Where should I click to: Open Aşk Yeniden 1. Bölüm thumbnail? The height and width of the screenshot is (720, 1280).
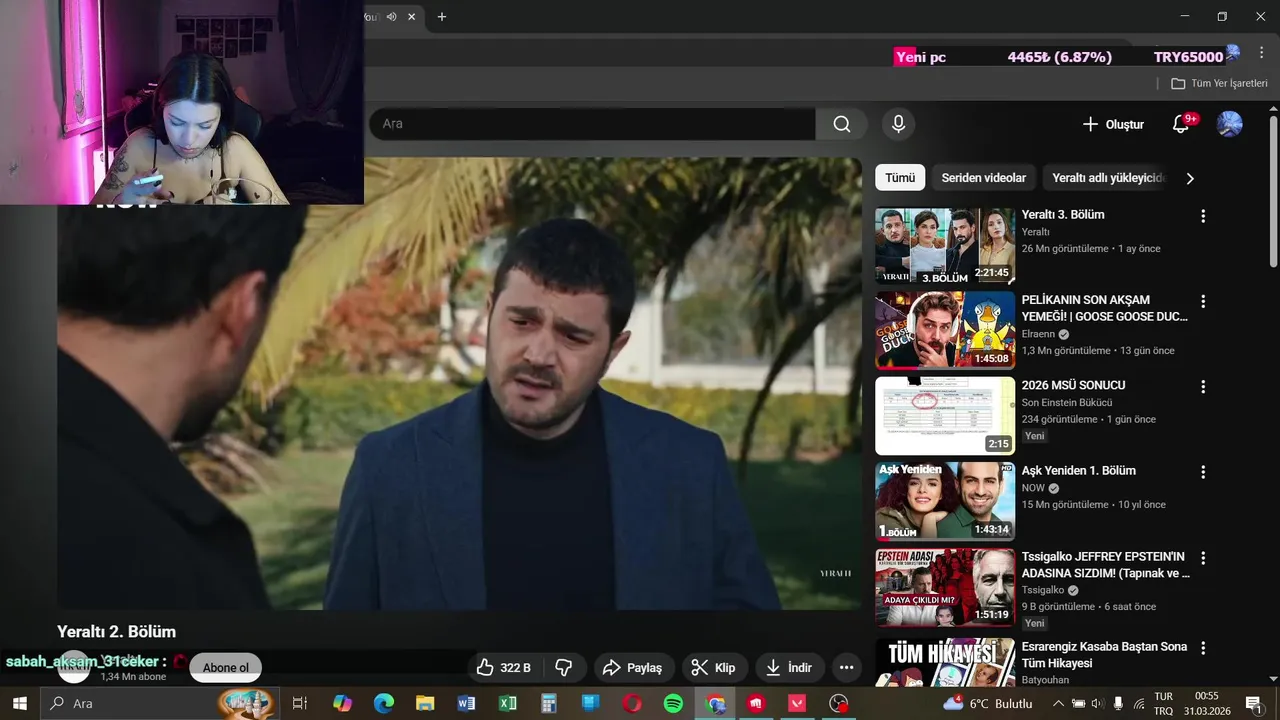point(945,501)
